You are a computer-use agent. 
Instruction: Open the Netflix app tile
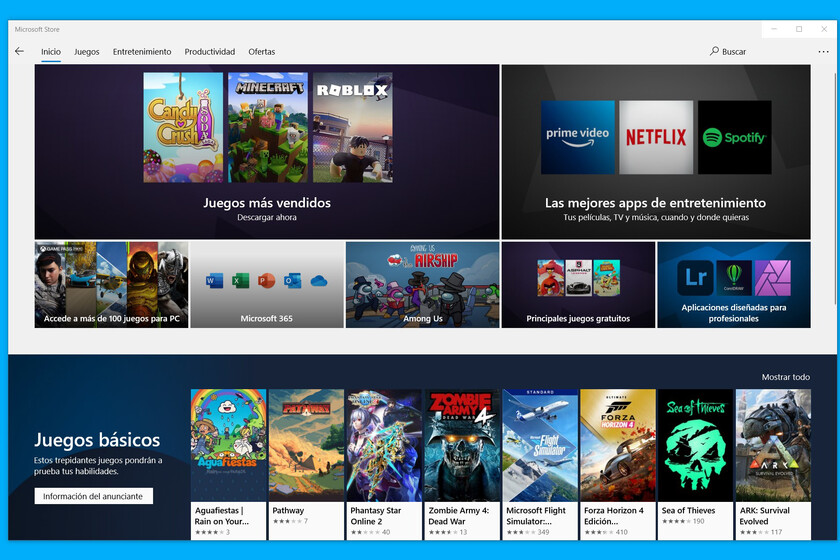pyautogui.click(x=656, y=137)
